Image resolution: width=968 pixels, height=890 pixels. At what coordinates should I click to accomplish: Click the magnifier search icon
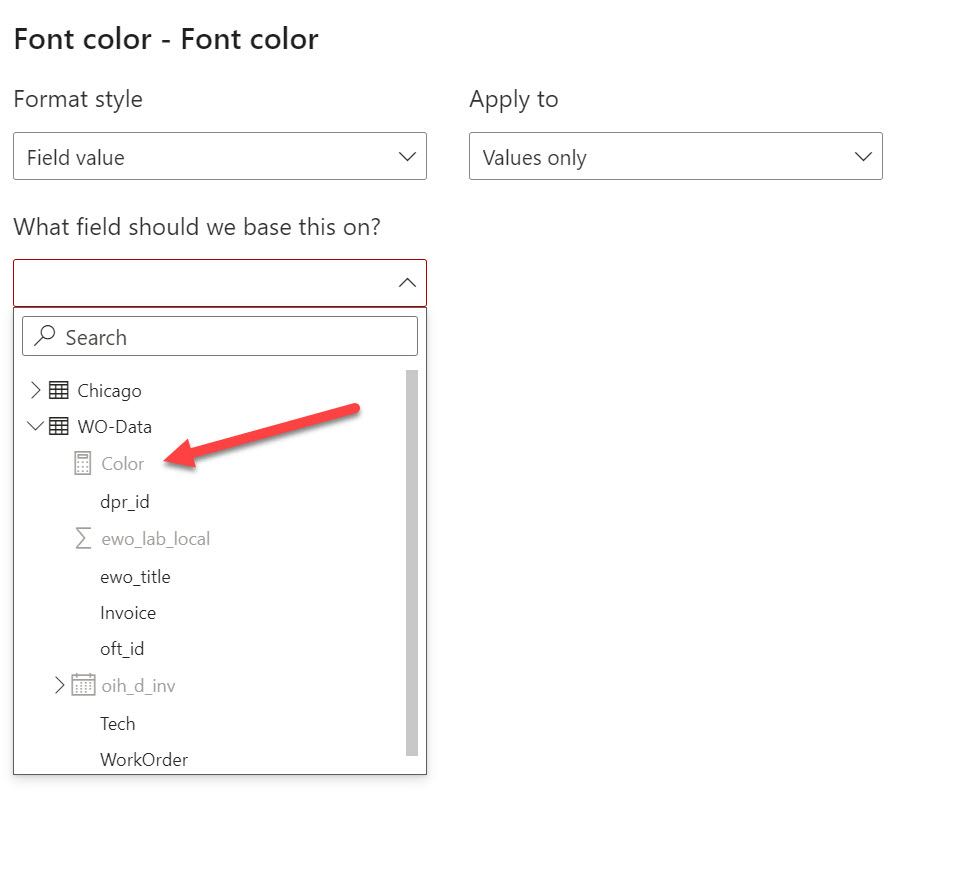pyautogui.click(x=44, y=336)
